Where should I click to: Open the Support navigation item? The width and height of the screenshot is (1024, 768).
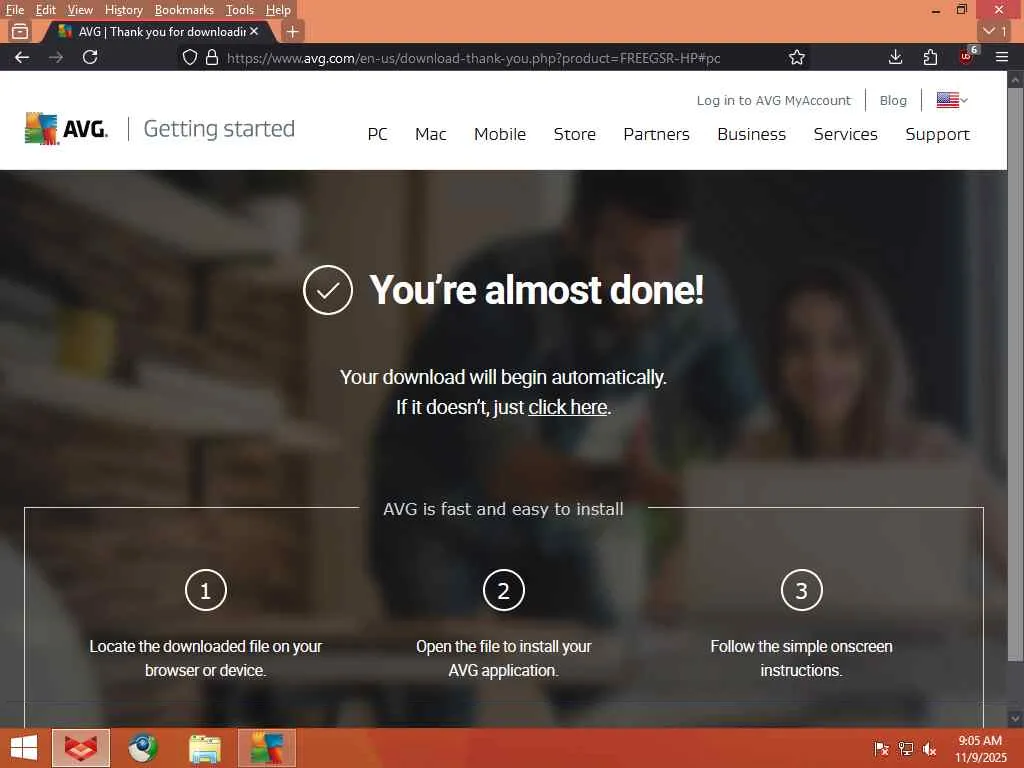(938, 135)
